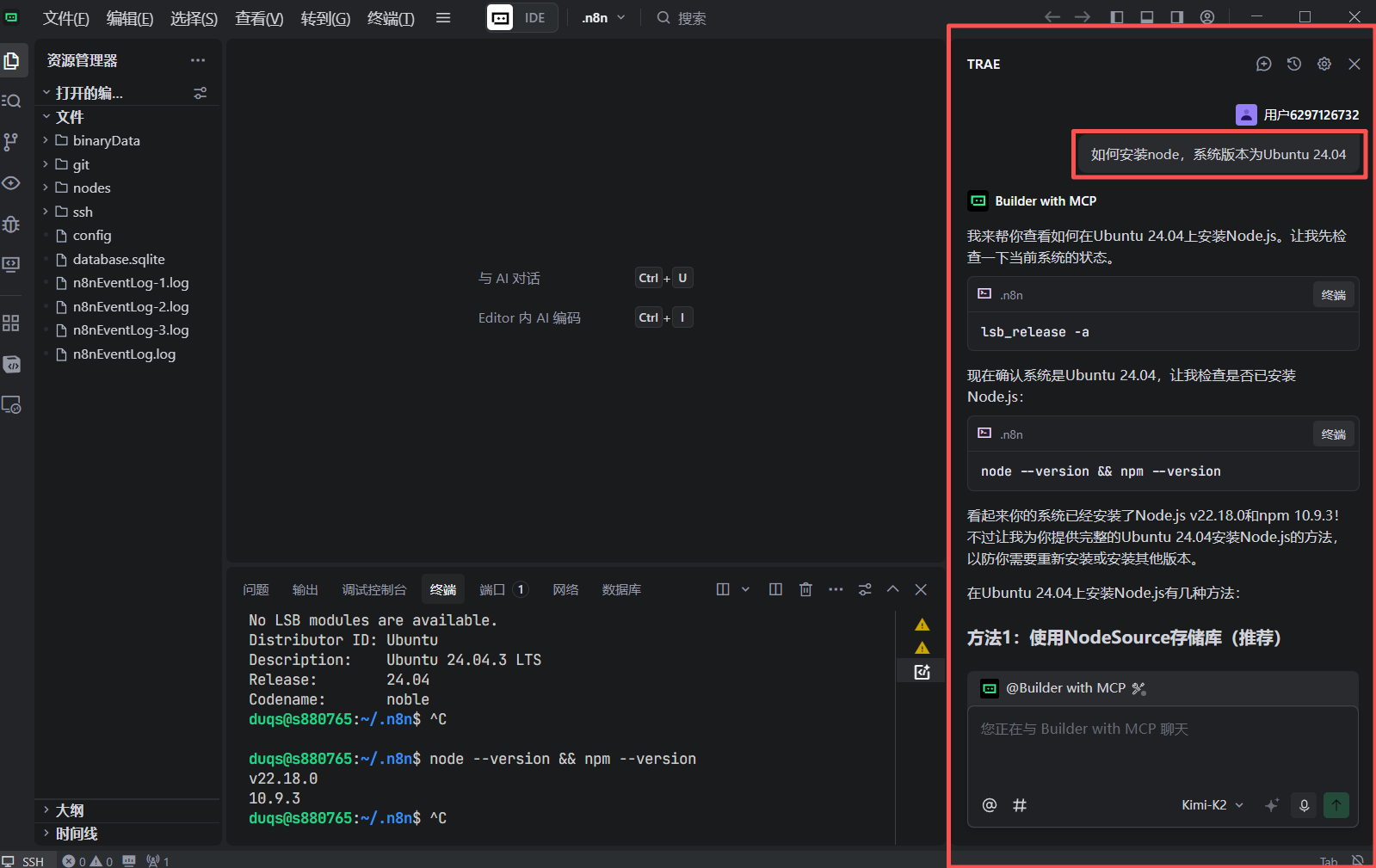1376x868 pixels.
Task: Toggle the primary sidebar layout icon
Action: 1117,17
